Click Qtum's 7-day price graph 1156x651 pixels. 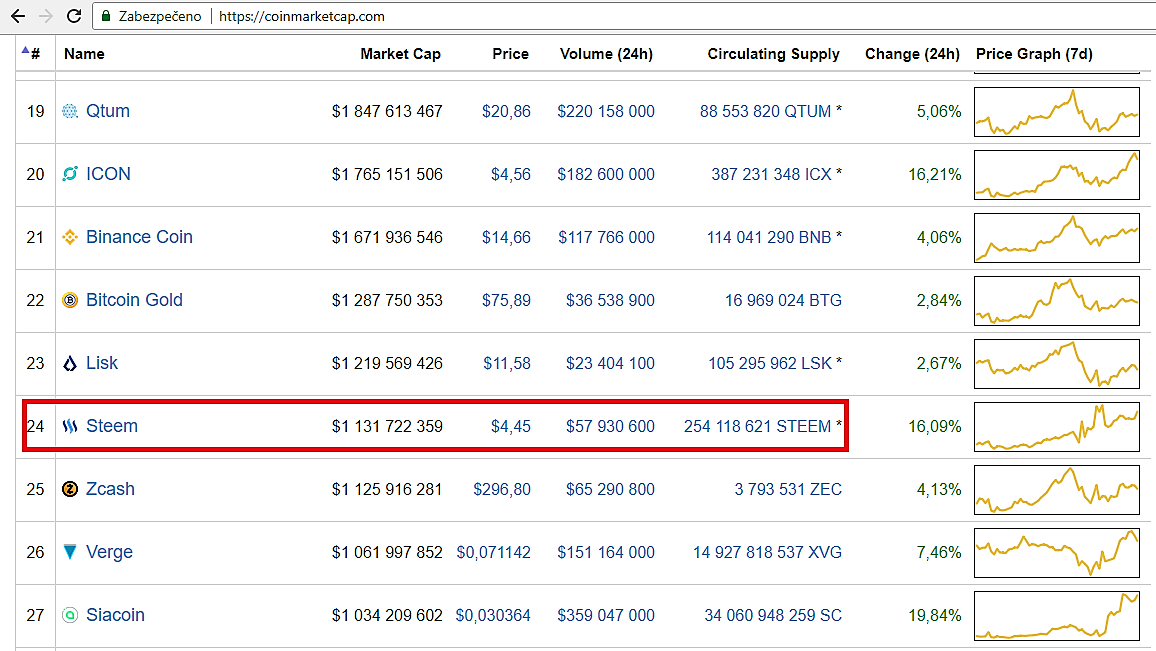1056,112
